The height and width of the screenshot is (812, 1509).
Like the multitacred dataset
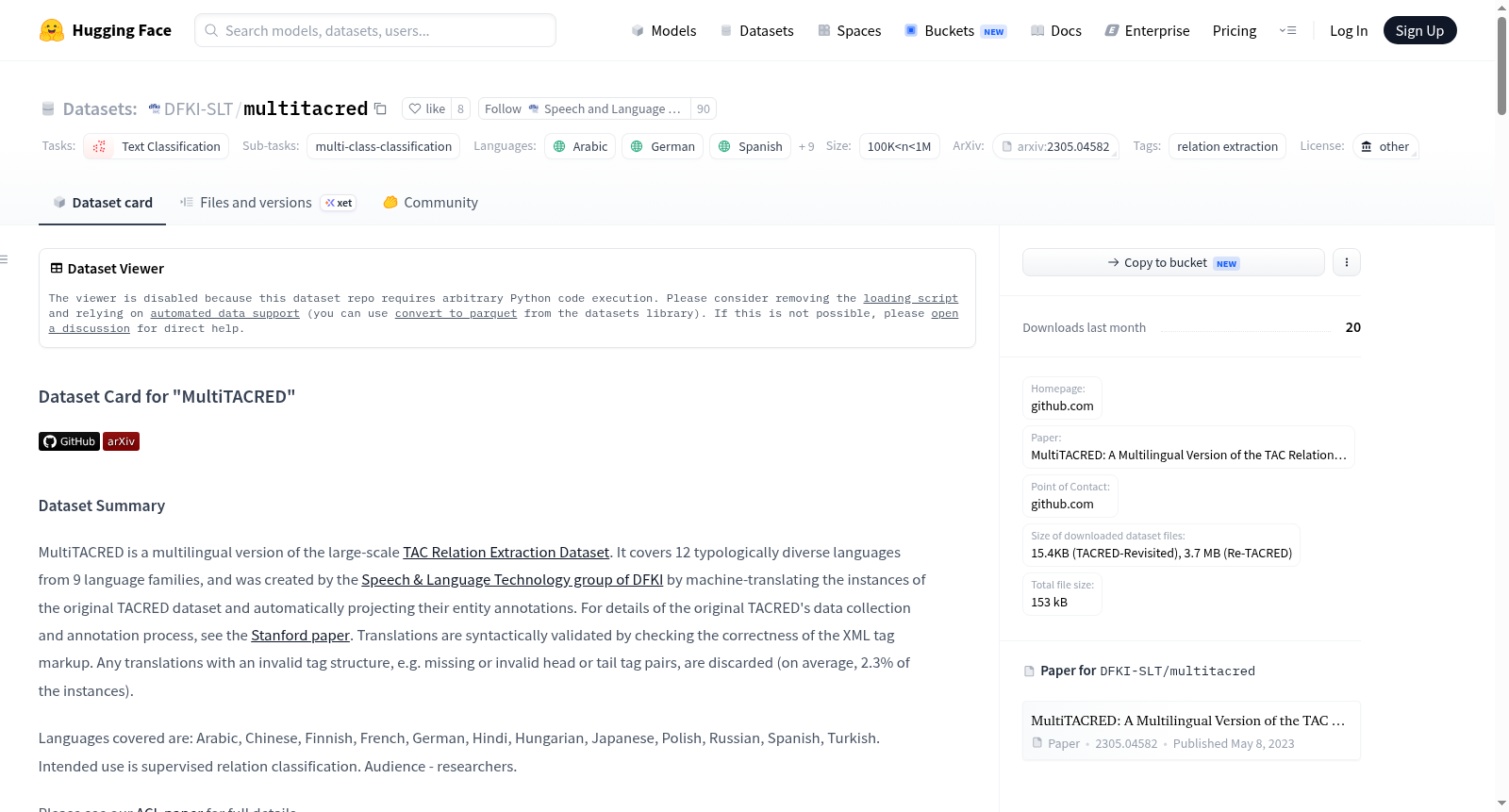[x=426, y=108]
